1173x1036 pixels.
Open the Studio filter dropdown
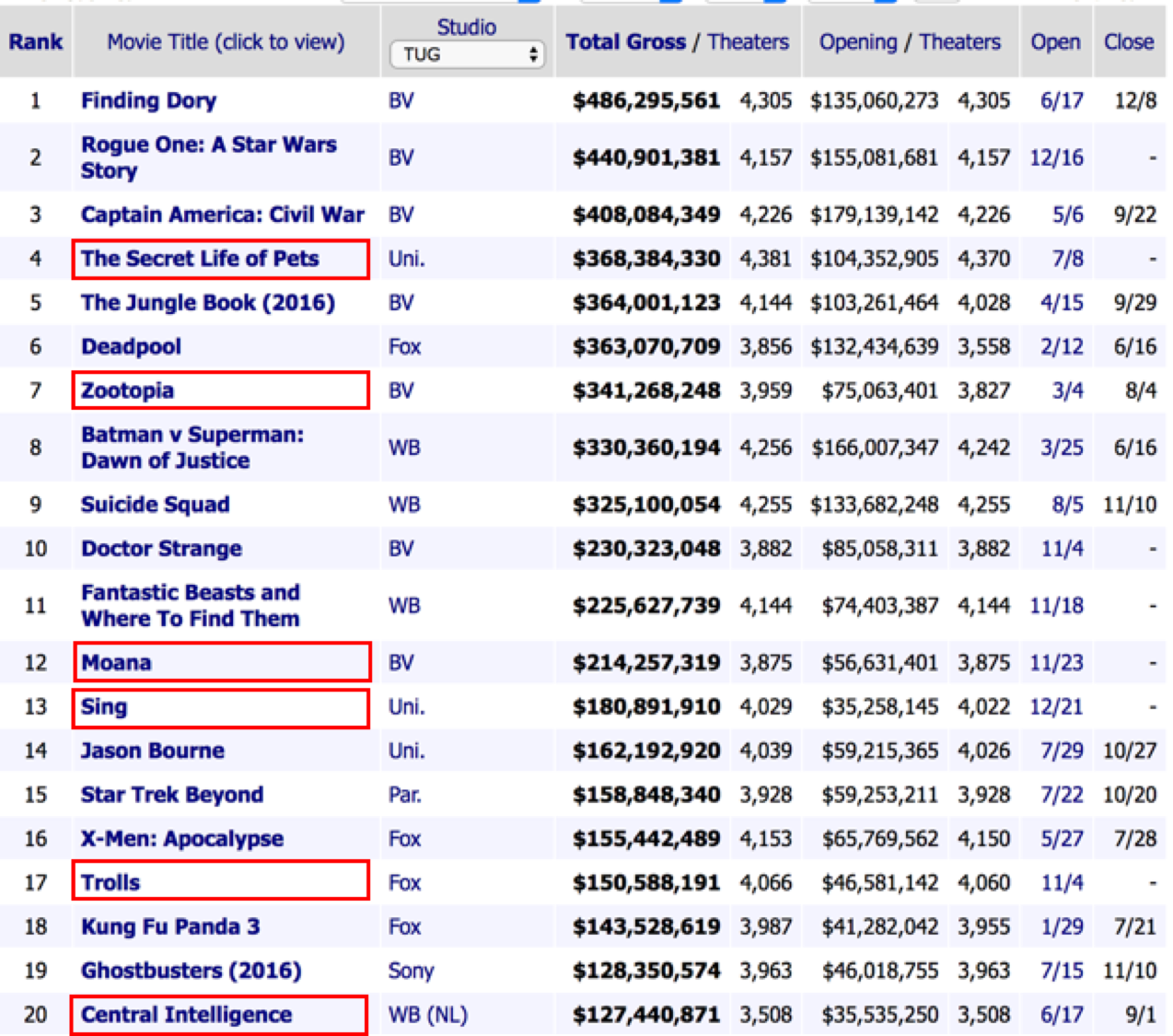(x=467, y=54)
